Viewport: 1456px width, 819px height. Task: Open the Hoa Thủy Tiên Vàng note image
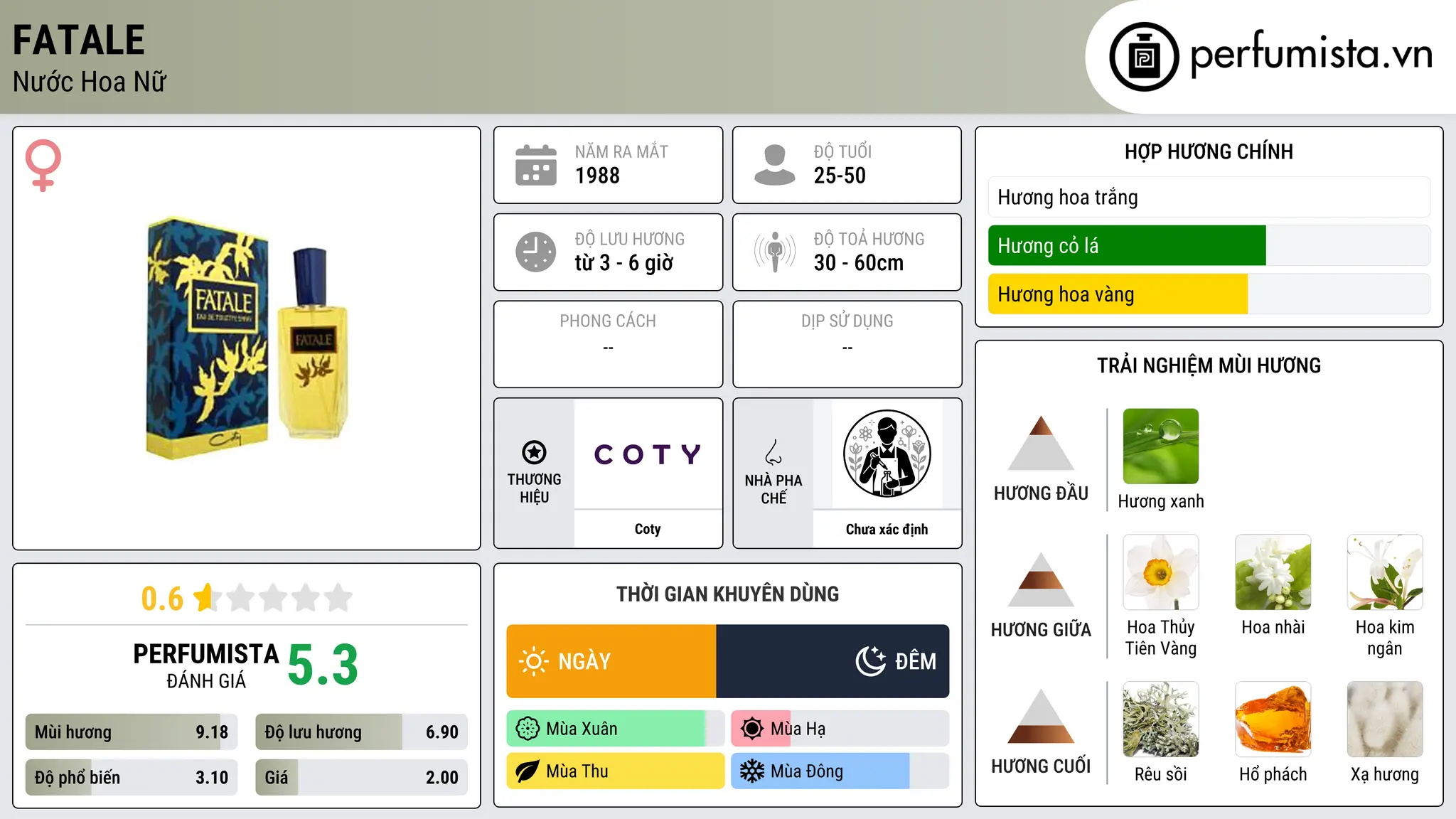[1160, 572]
